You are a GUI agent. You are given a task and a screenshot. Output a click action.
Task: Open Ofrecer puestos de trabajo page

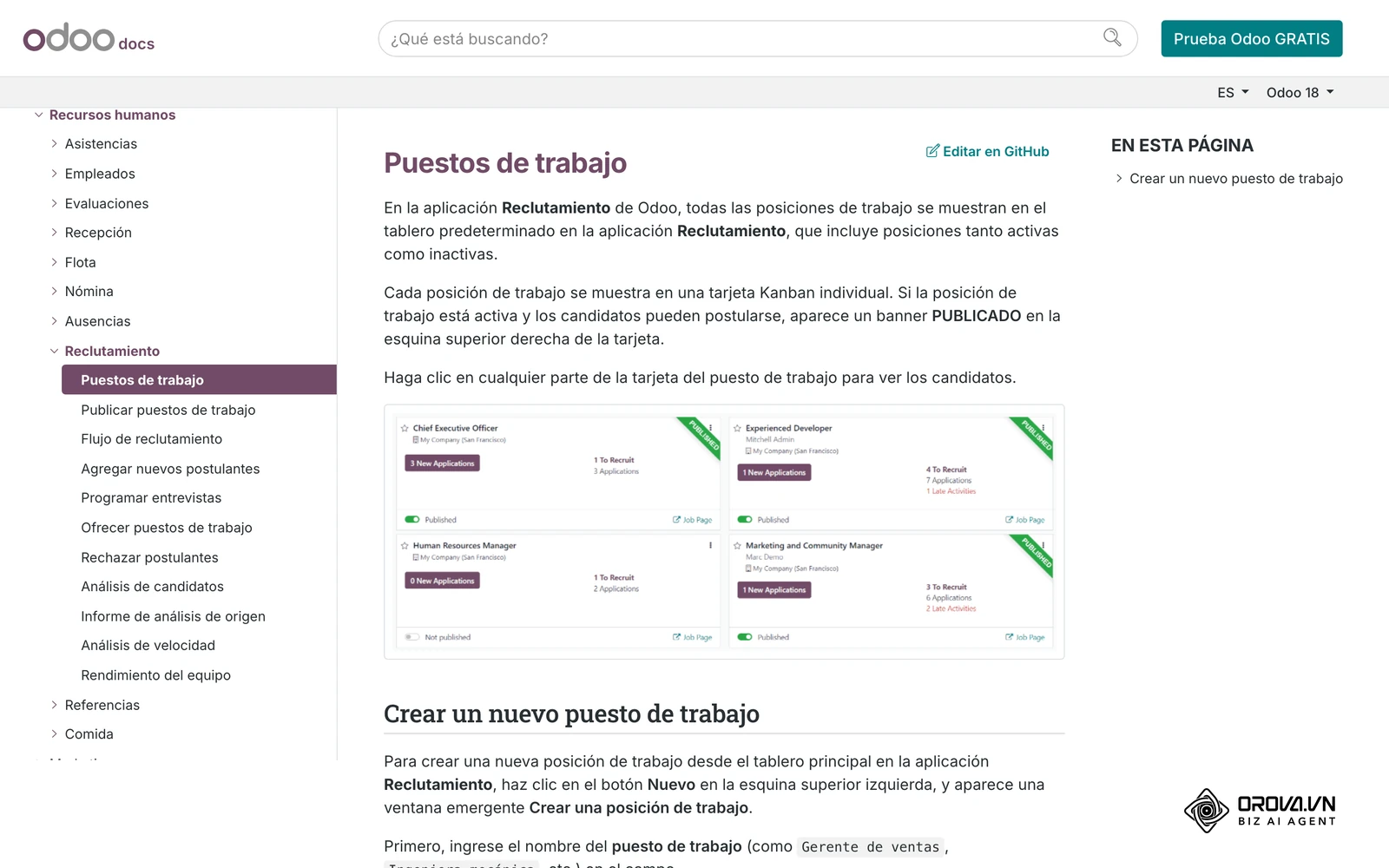point(167,528)
